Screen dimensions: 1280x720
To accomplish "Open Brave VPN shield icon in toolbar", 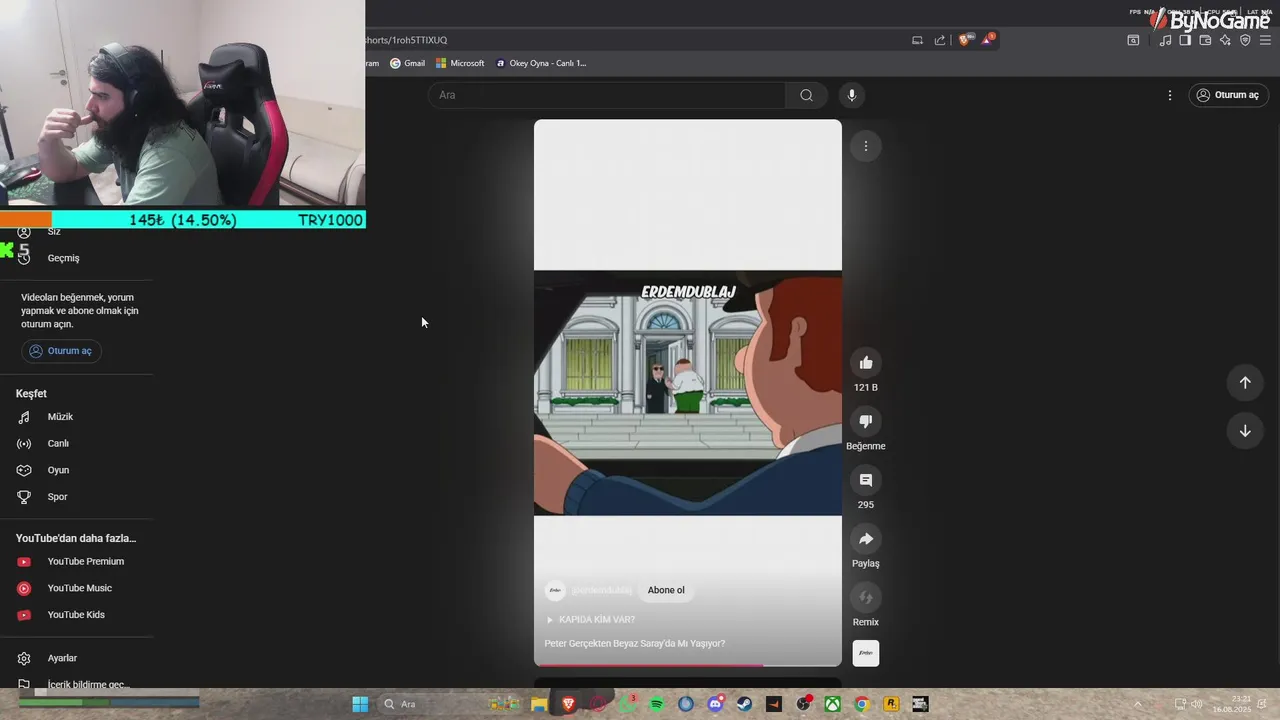I will tap(1245, 40).
